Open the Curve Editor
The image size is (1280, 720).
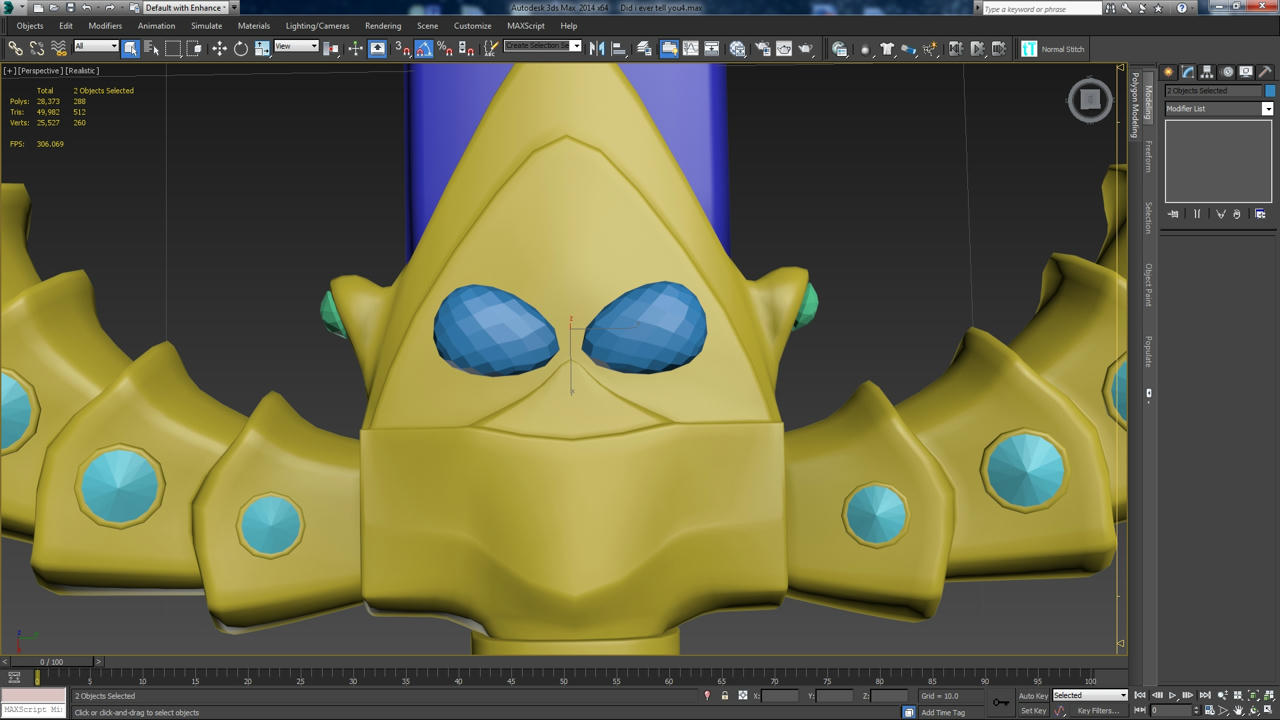click(x=690, y=48)
